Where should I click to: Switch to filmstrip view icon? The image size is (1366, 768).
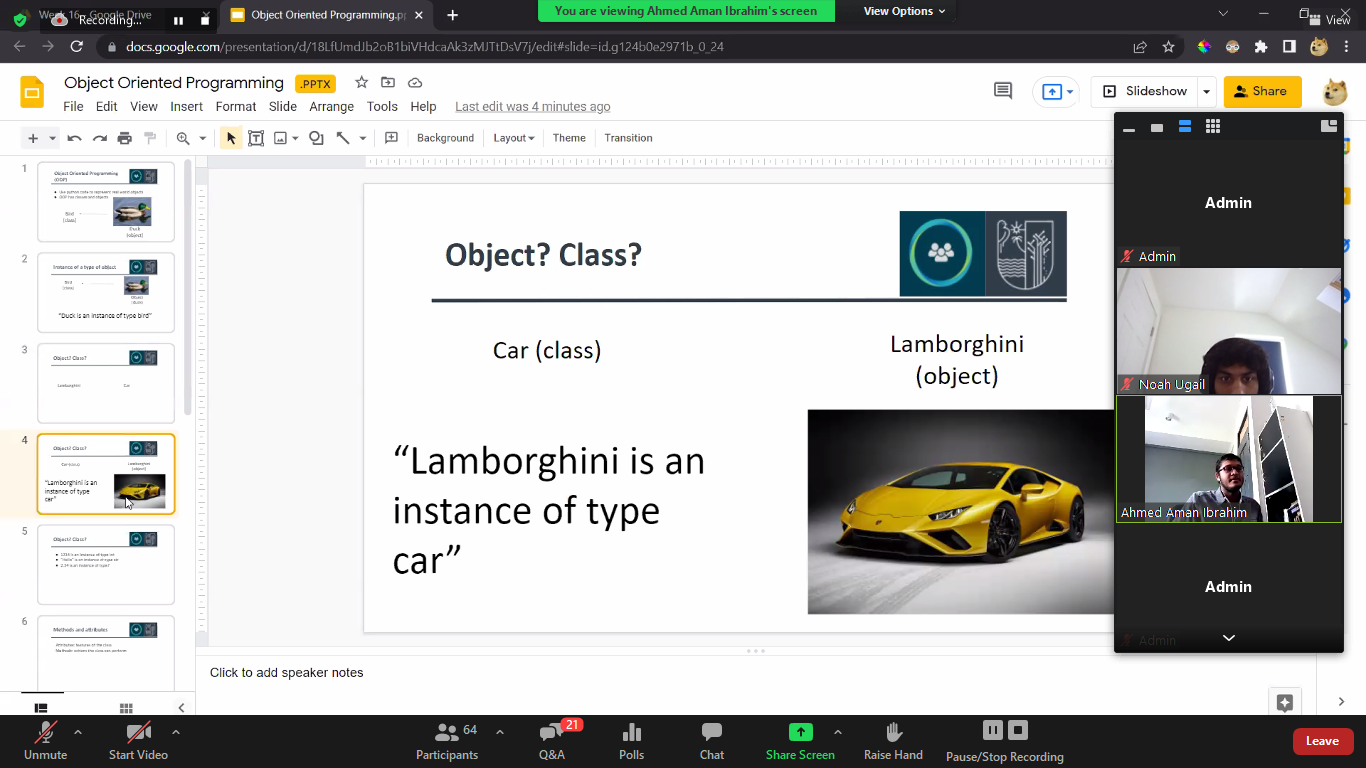[41, 708]
